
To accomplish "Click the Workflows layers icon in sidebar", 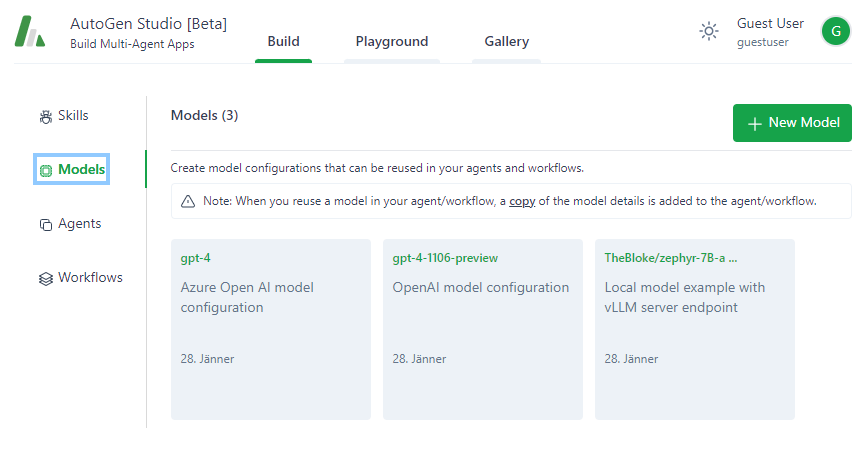I will pos(46,279).
